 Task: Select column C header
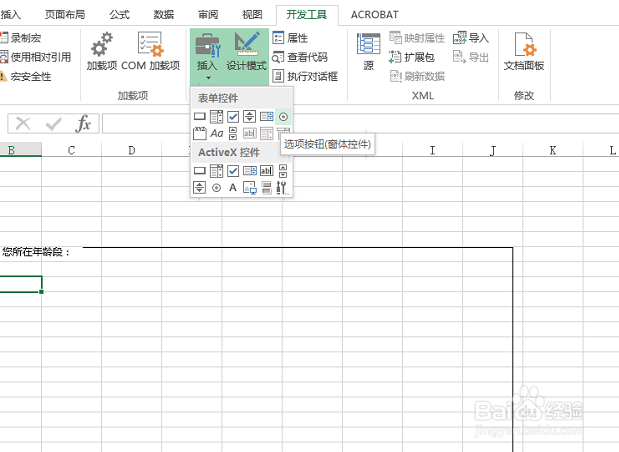coord(71,150)
